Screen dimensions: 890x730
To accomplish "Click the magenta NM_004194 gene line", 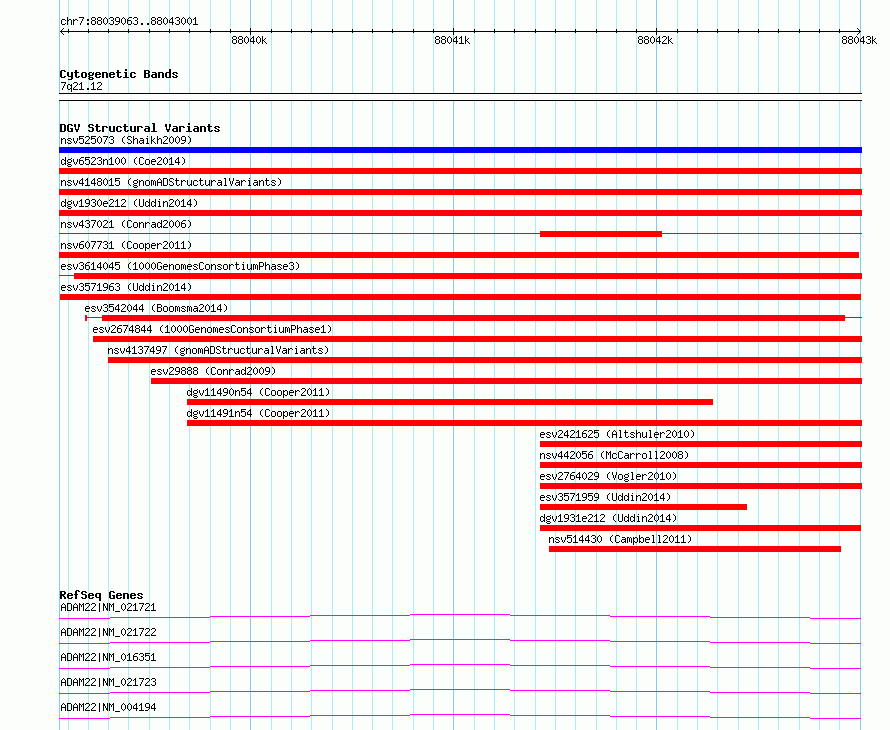I will [x=460, y=716].
